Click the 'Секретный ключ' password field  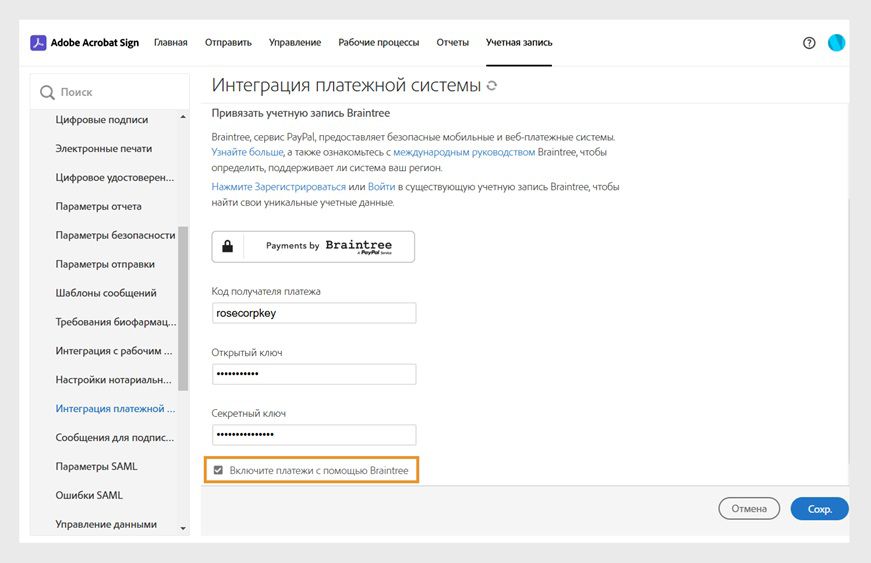click(314, 435)
